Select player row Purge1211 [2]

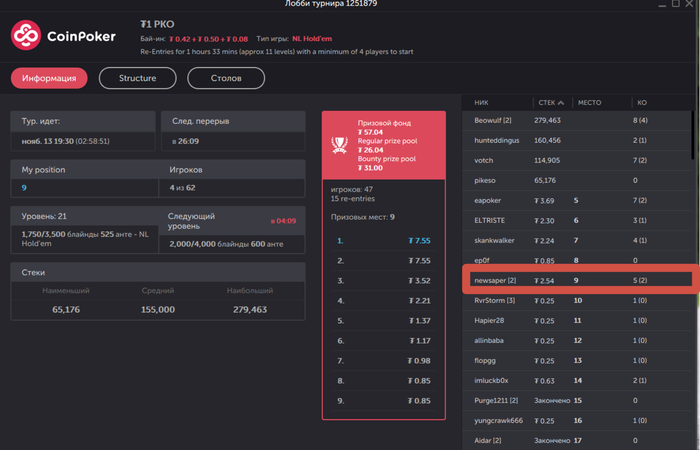click(x=577, y=400)
